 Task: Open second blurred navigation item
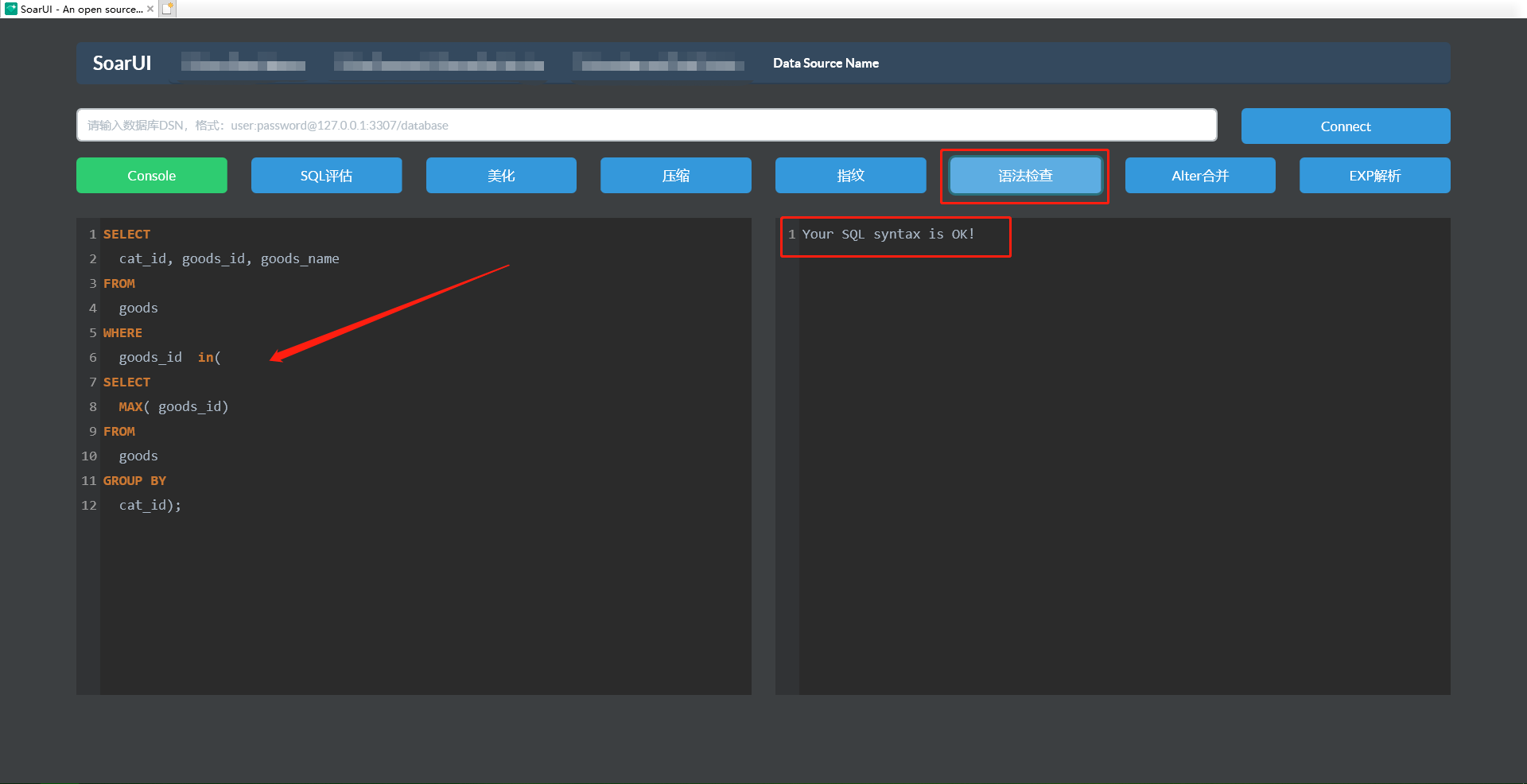pos(439,62)
